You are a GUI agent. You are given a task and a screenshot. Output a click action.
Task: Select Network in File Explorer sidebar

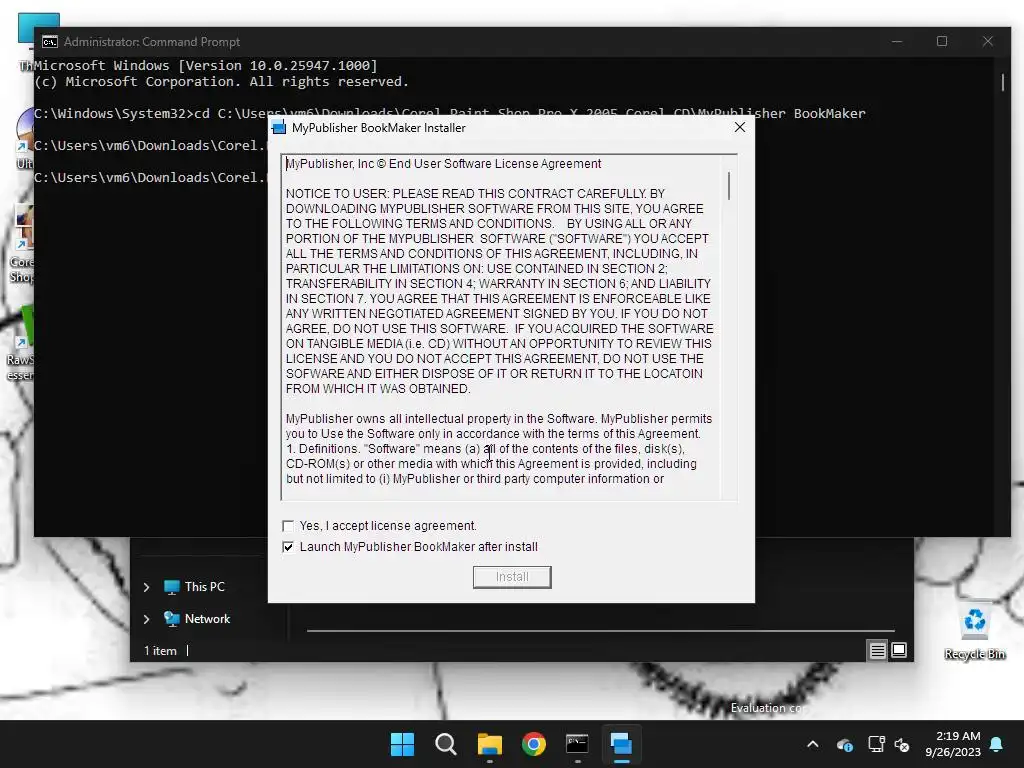(207, 618)
